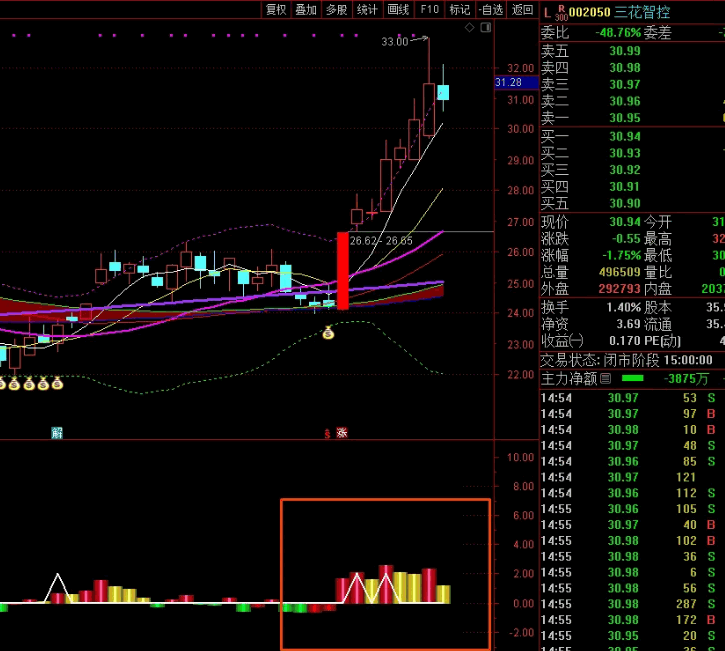The image size is (725, 651).
Task: Click the green 主力净额 bar indicator
Action: [633, 378]
